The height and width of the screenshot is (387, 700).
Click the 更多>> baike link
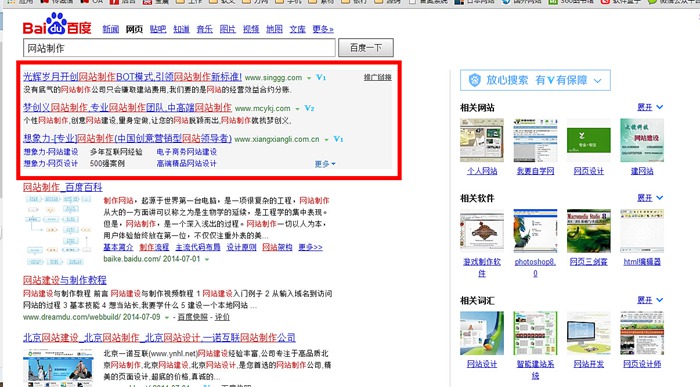[x=310, y=247]
